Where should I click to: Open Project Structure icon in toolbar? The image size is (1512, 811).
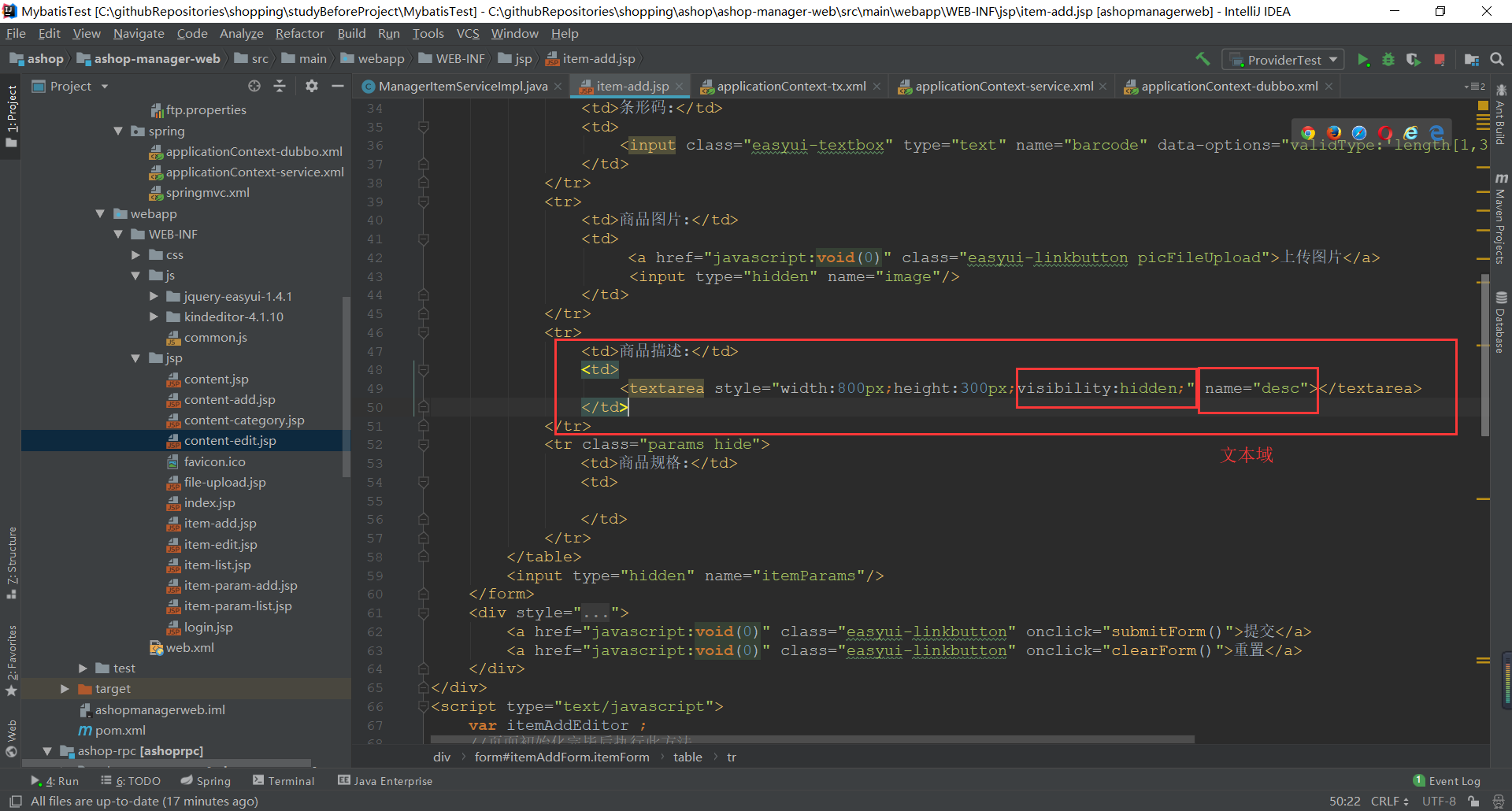pos(1471,60)
